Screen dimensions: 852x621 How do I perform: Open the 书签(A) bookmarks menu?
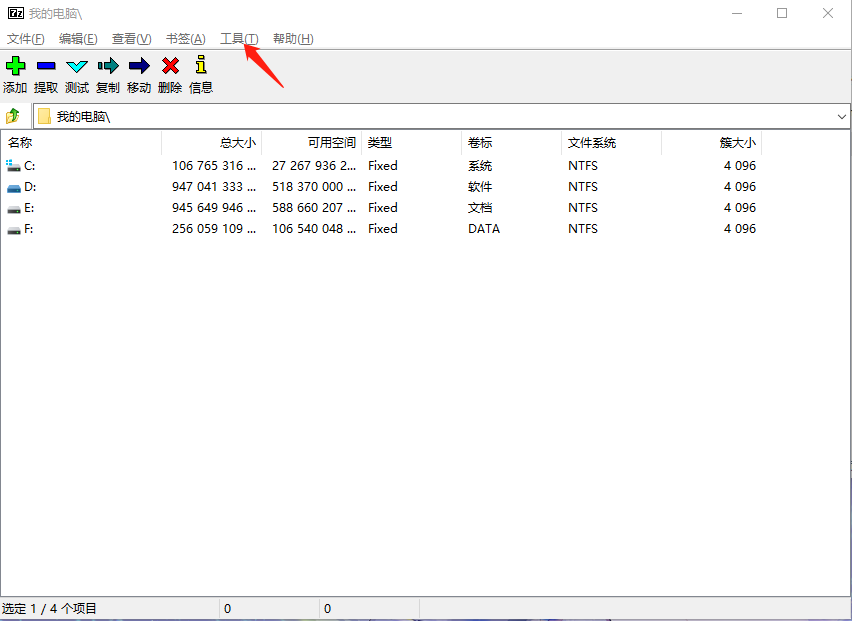(x=185, y=39)
